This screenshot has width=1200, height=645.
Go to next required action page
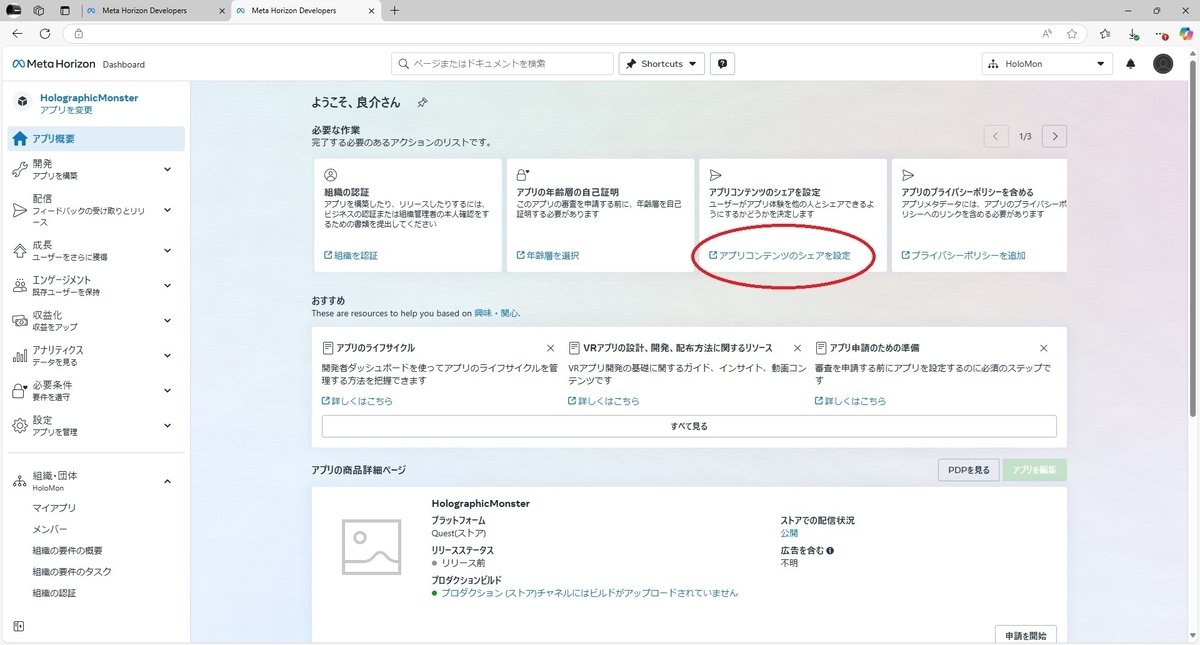pos(1055,136)
